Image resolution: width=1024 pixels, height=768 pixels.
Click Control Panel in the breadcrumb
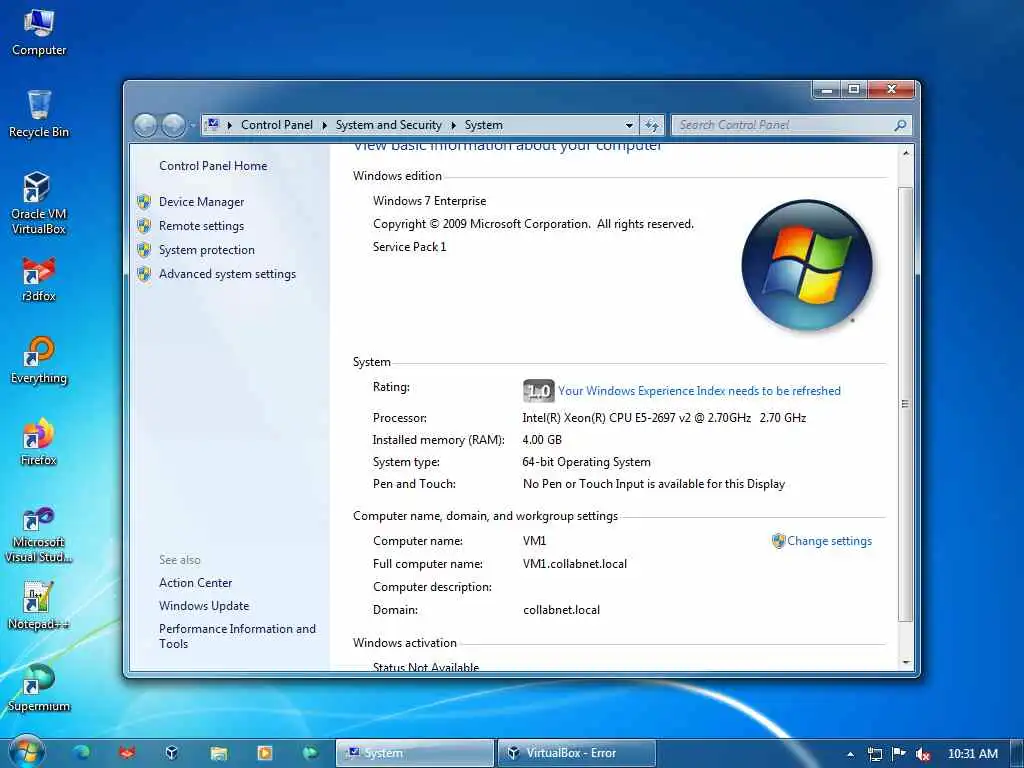(x=277, y=125)
